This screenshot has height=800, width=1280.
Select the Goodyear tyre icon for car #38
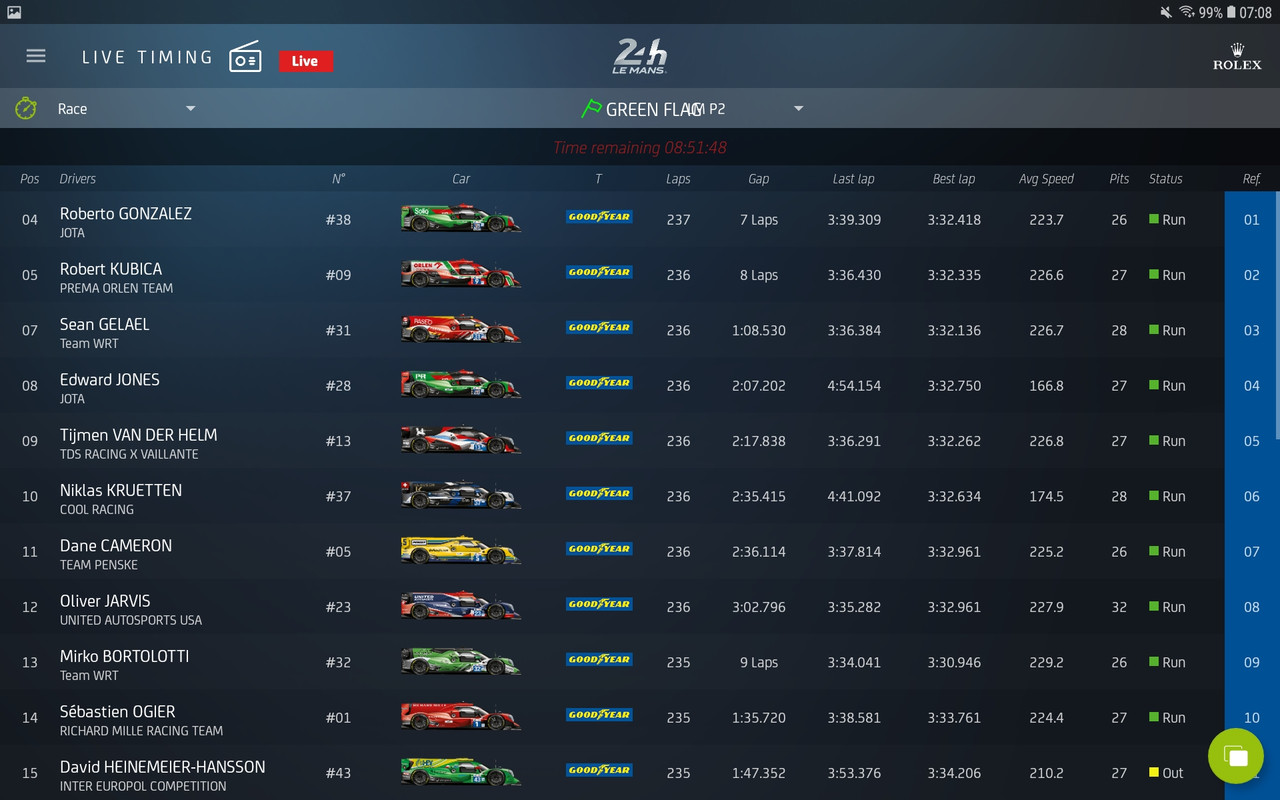click(x=598, y=216)
